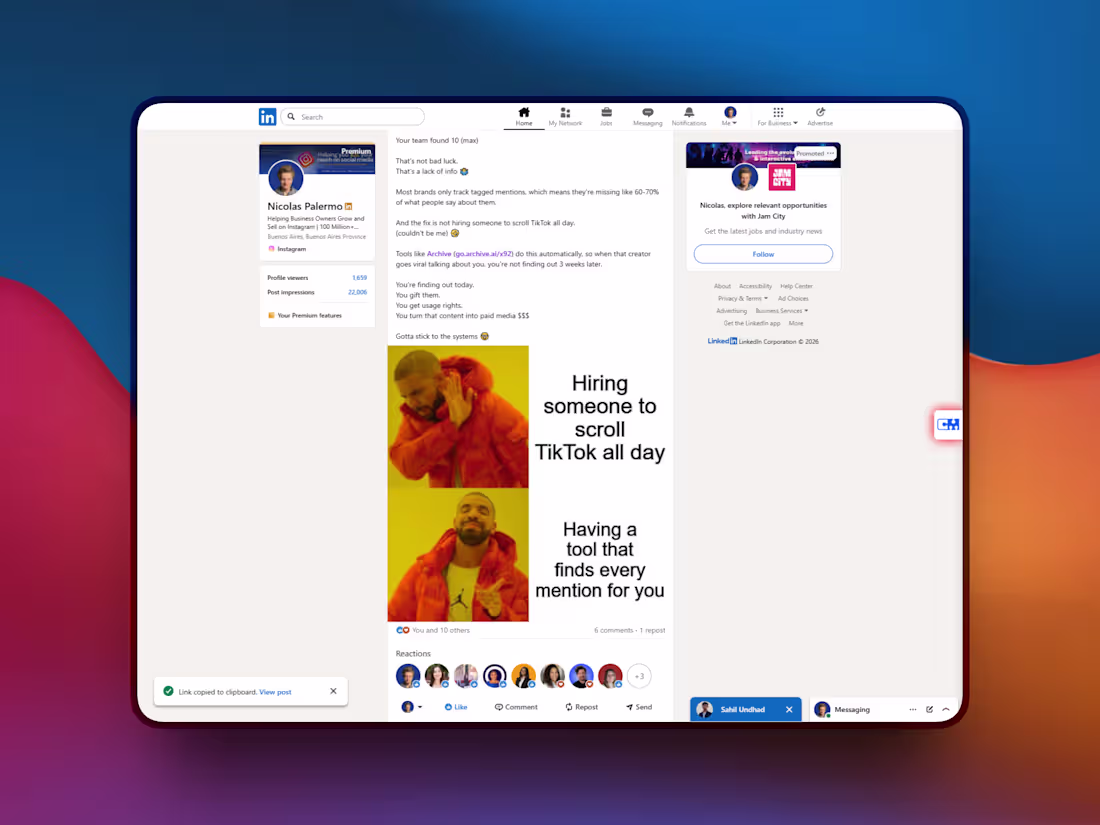The width and height of the screenshot is (1100, 825).
Task: Click into the Search field
Action: pos(353,116)
